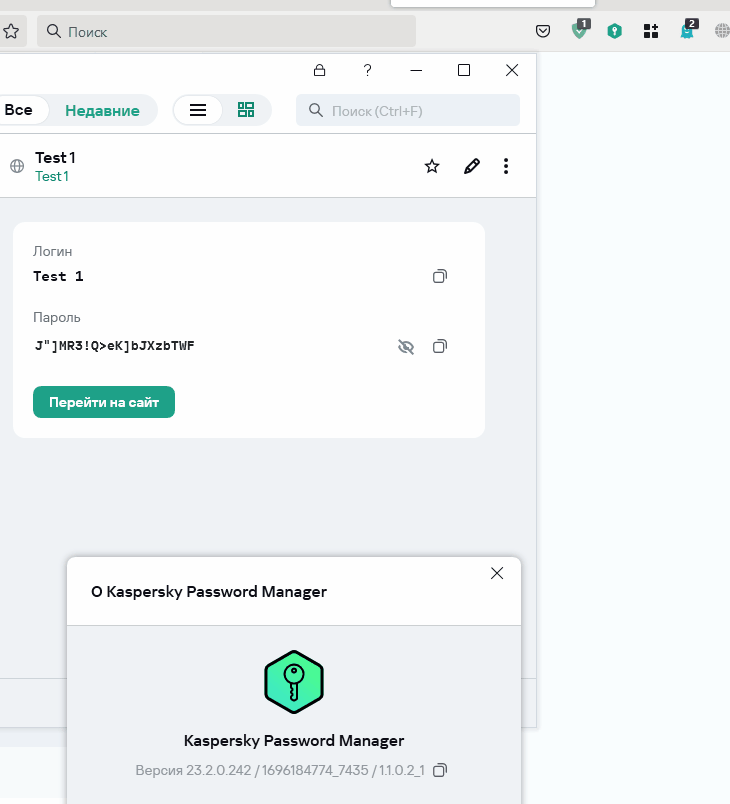Click the О Kaspersky Password Manager dialog title
This screenshot has width=730, height=804.
click(x=209, y=592)
